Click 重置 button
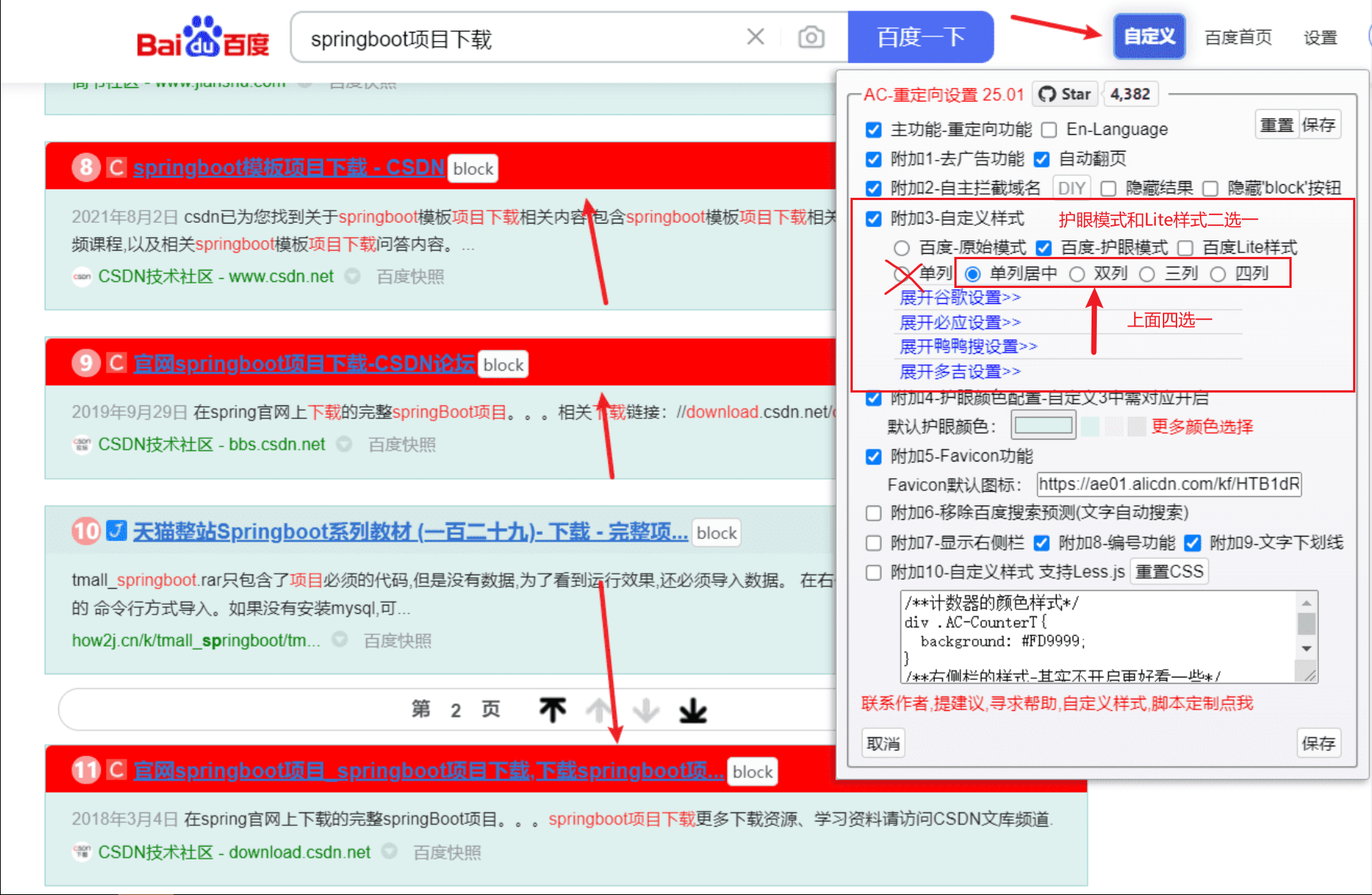 point(1276,125)
